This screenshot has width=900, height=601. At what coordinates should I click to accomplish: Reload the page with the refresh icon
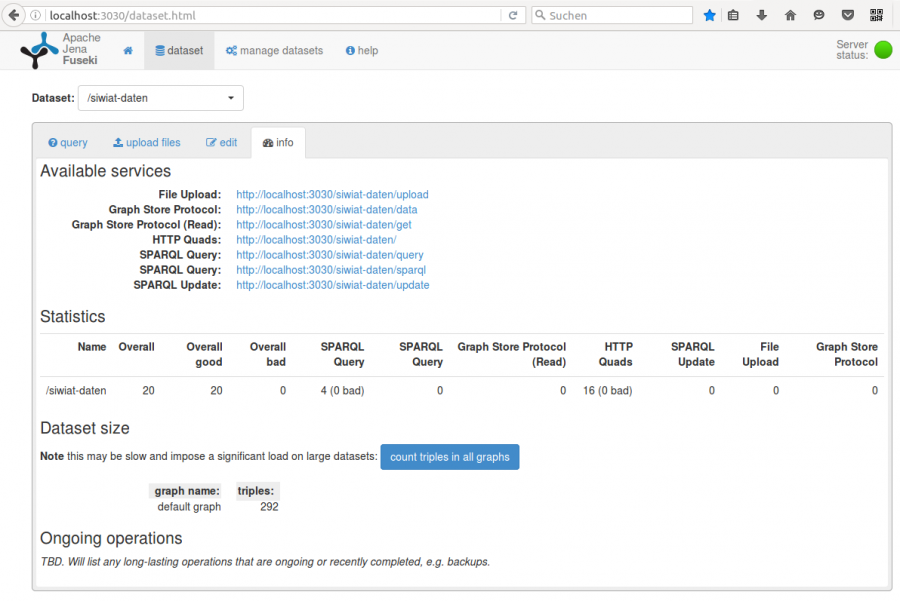(513, 15)
